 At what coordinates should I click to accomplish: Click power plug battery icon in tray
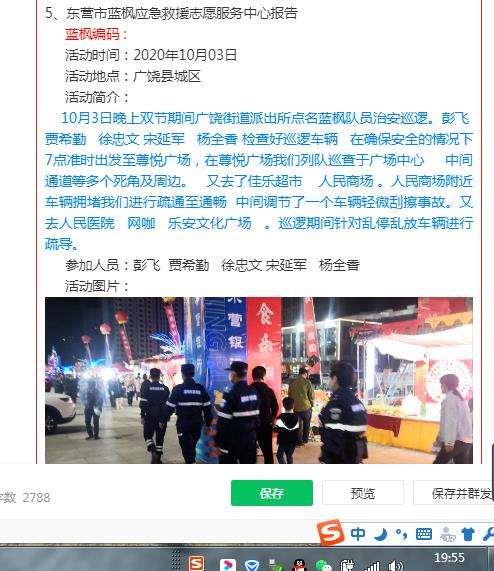[347, 566]
